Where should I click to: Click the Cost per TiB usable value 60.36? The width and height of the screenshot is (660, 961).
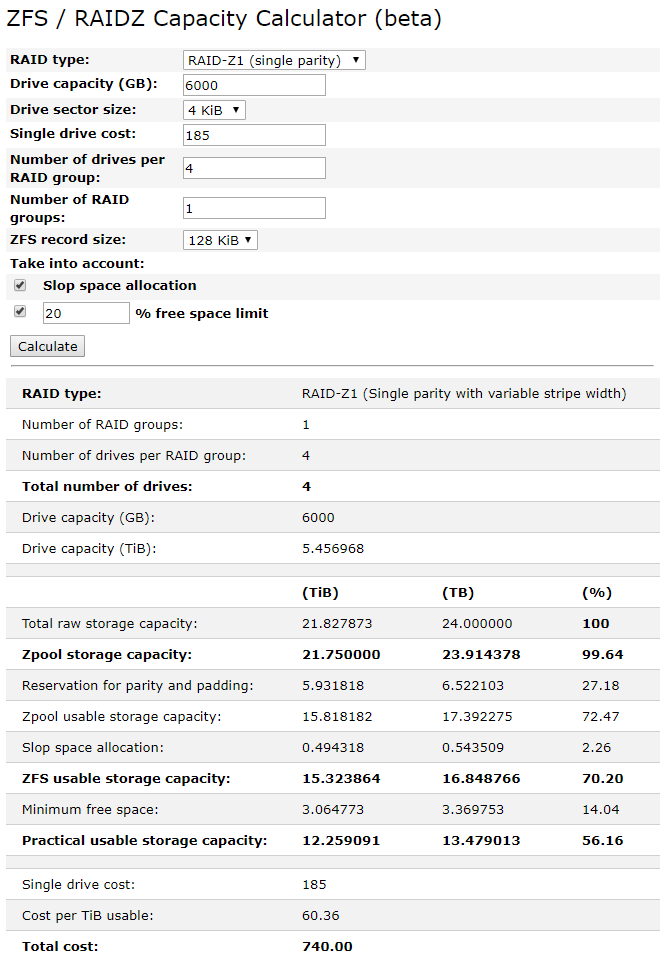point(321,916)
